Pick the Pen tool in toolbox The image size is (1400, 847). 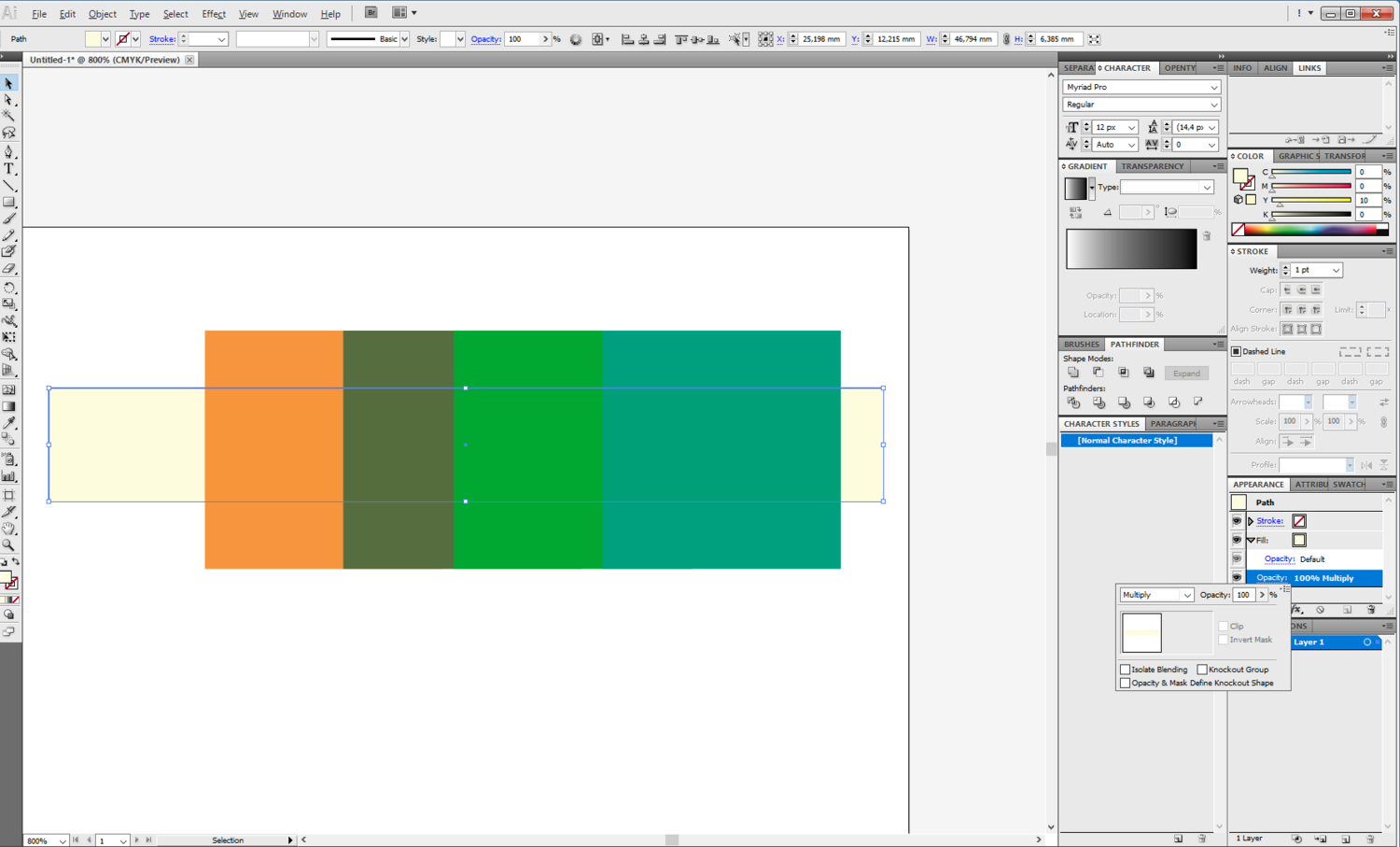pos(9,152)
